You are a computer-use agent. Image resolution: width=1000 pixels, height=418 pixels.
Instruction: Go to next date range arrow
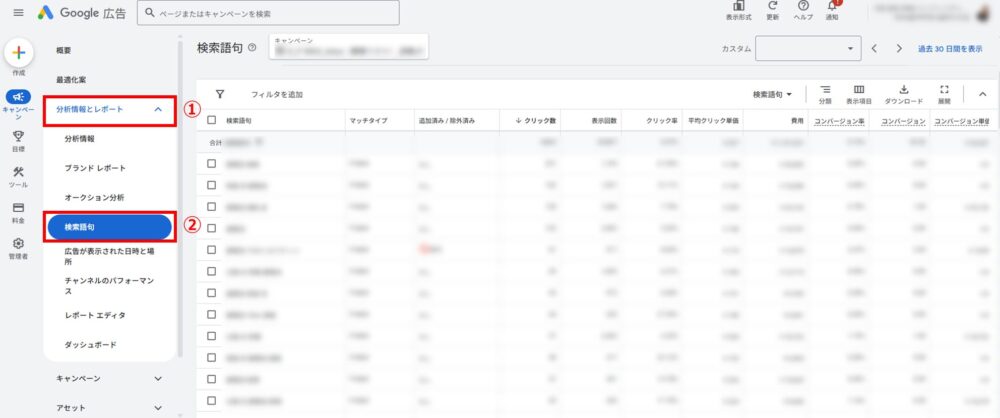[x=899, y=49]
